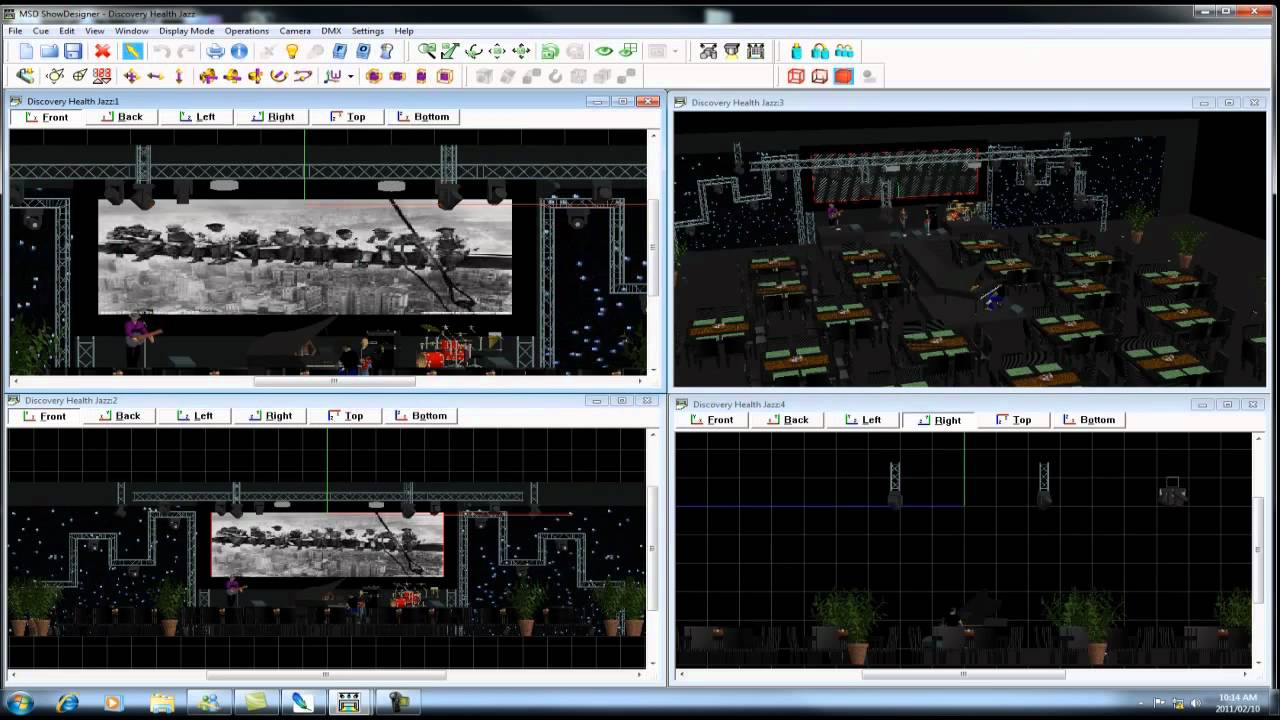Switch Jazz:1 window to Top view
Screen dimensions: 1280x720
[348, 117]
